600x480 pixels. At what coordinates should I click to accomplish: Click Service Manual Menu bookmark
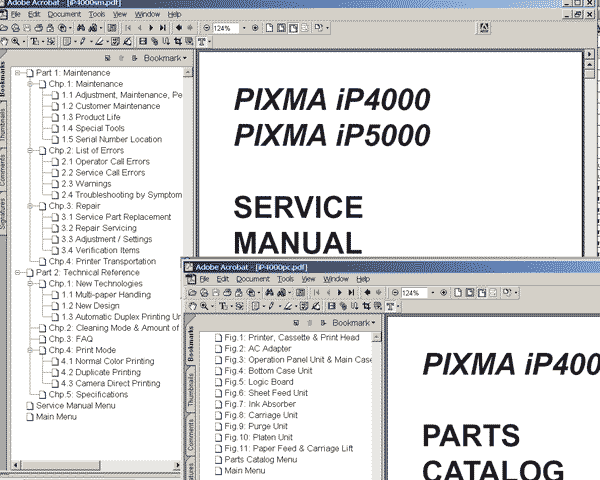coord(75,406)
